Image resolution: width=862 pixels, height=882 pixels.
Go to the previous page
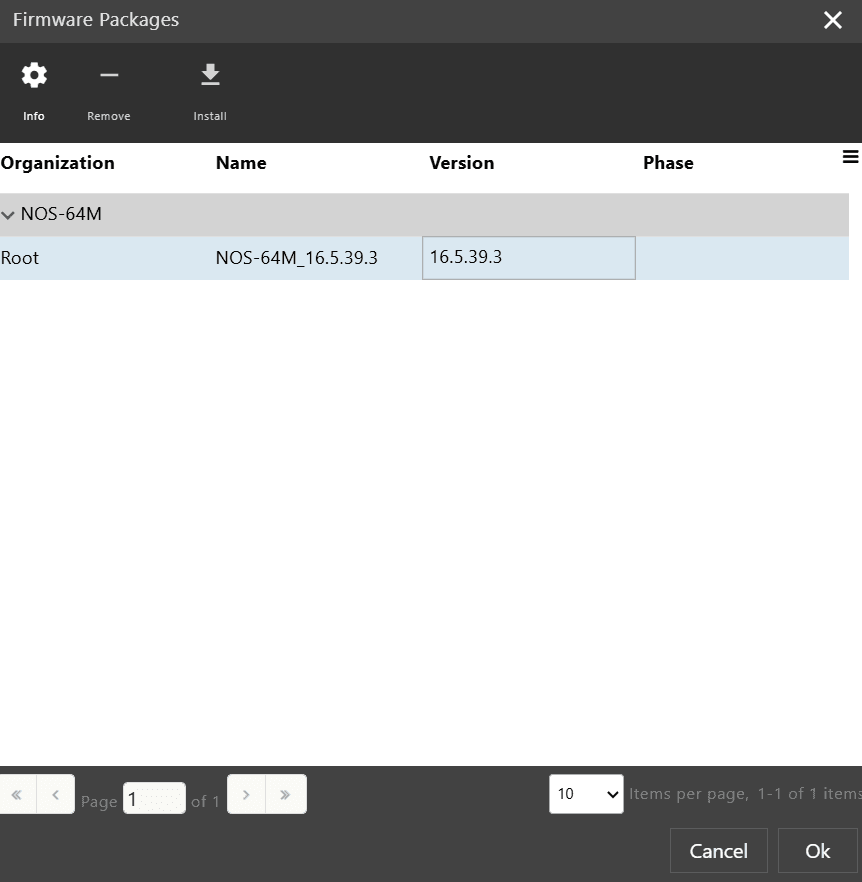tap(56, 795)
